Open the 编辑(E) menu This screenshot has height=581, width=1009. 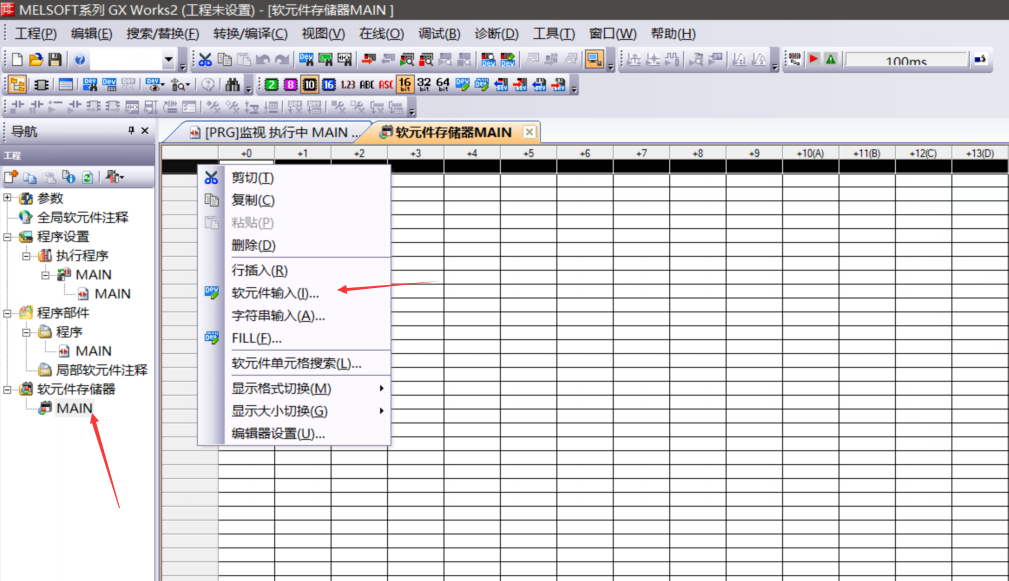(91, 33)
